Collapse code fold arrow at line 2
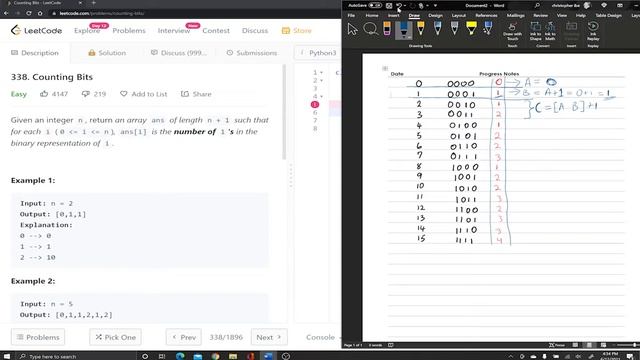640x360 pixels. click(321, 80)
